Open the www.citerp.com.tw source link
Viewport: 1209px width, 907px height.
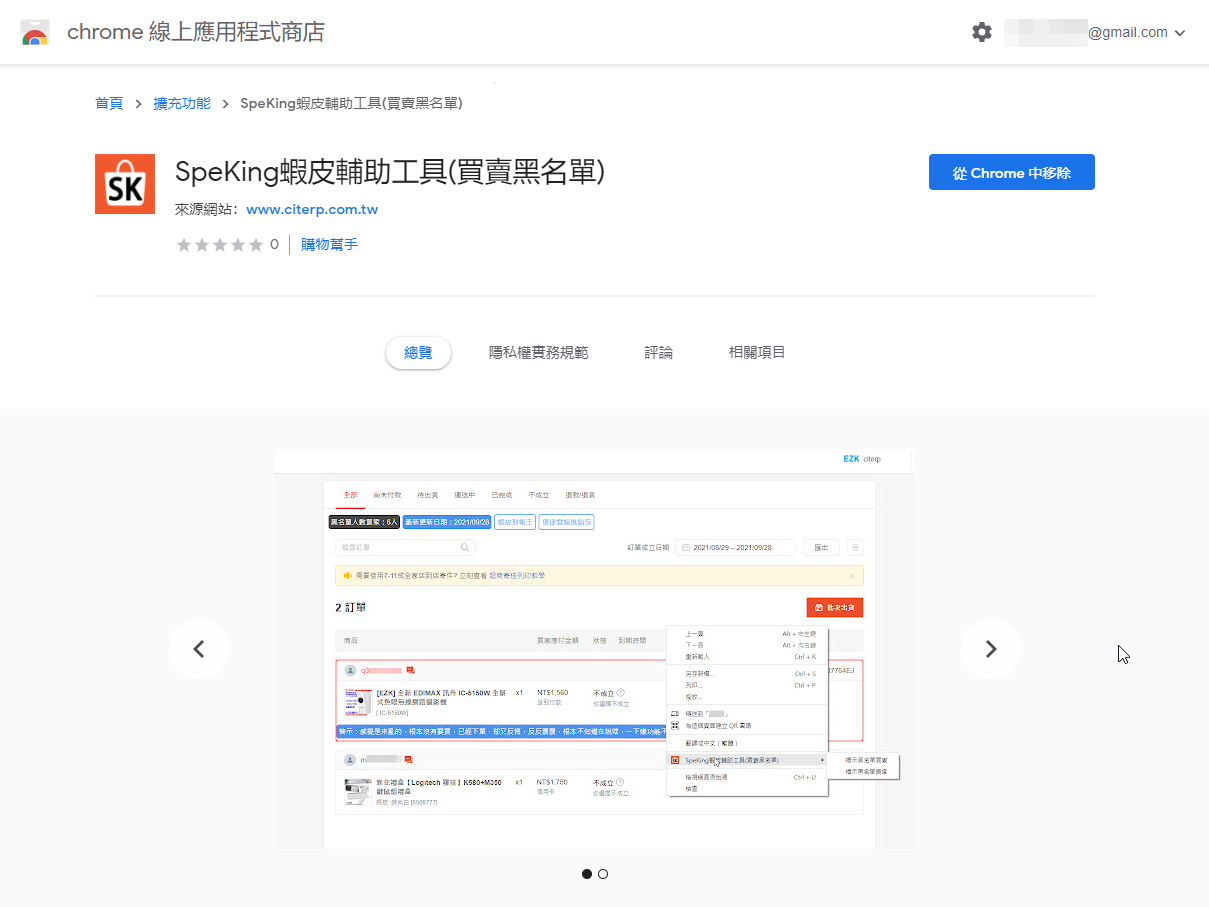[x=312, y=210]
